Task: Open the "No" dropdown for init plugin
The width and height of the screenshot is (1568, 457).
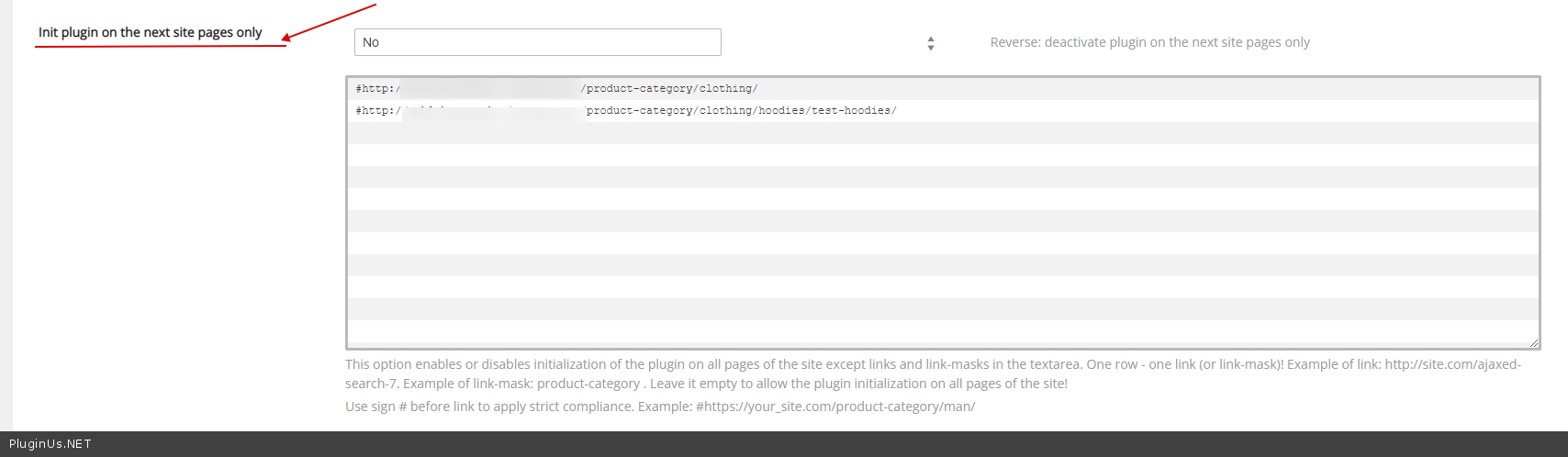Action: click(537, 42)
